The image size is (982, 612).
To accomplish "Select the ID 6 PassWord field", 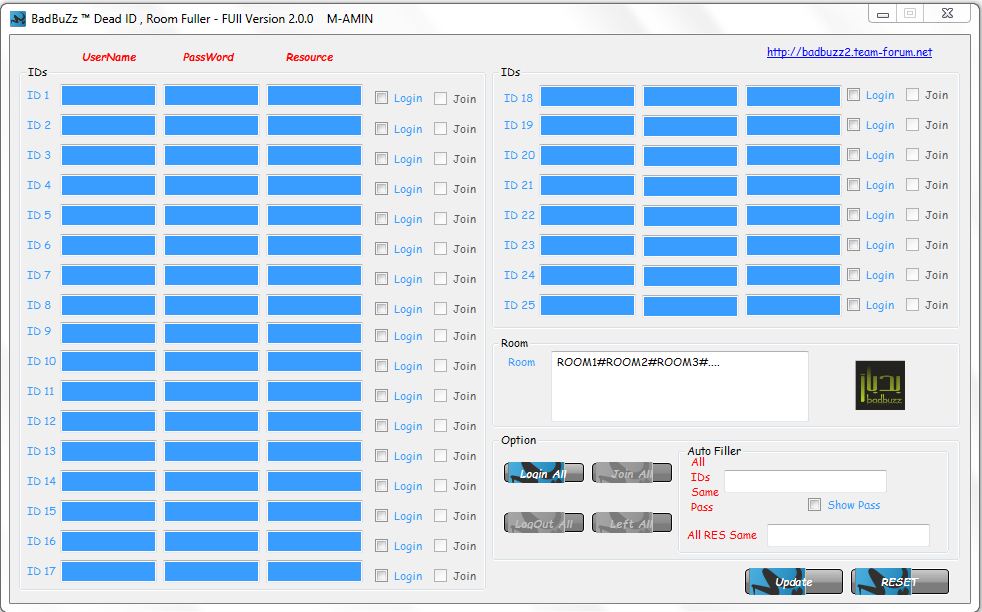I will [x=211, y=246].
